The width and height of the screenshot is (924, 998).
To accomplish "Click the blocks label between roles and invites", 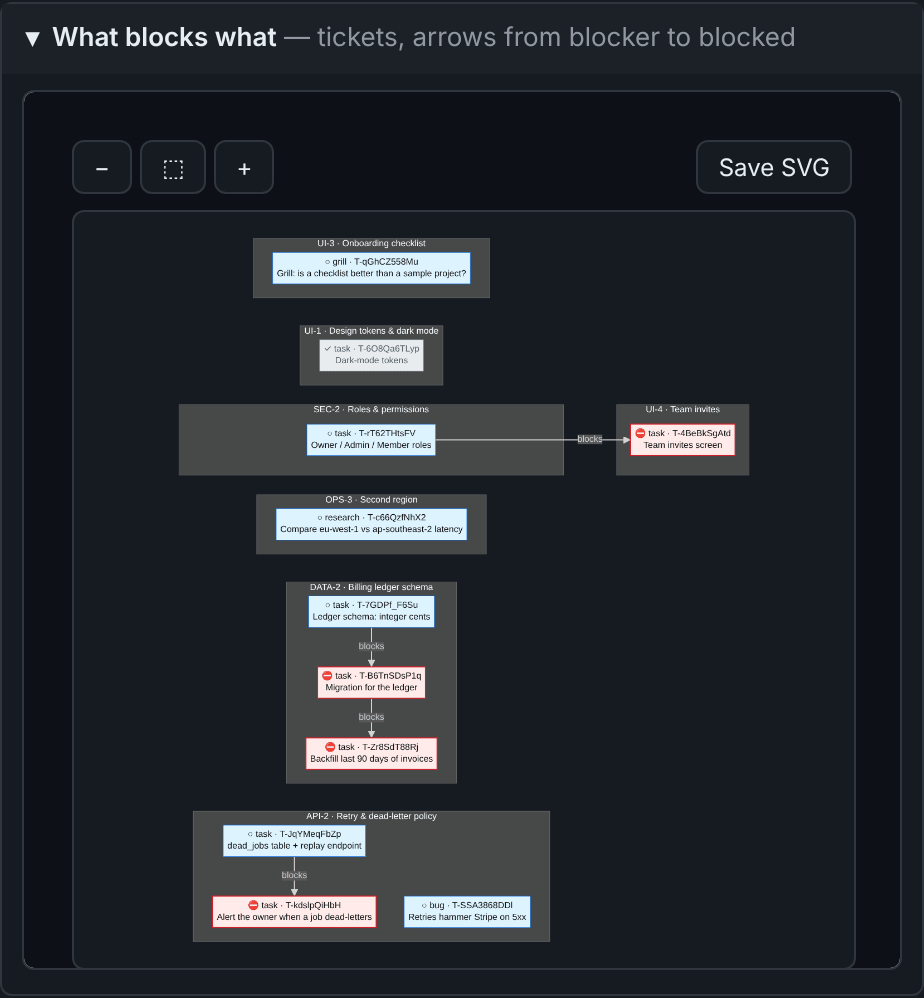I will tap(590, 439).
